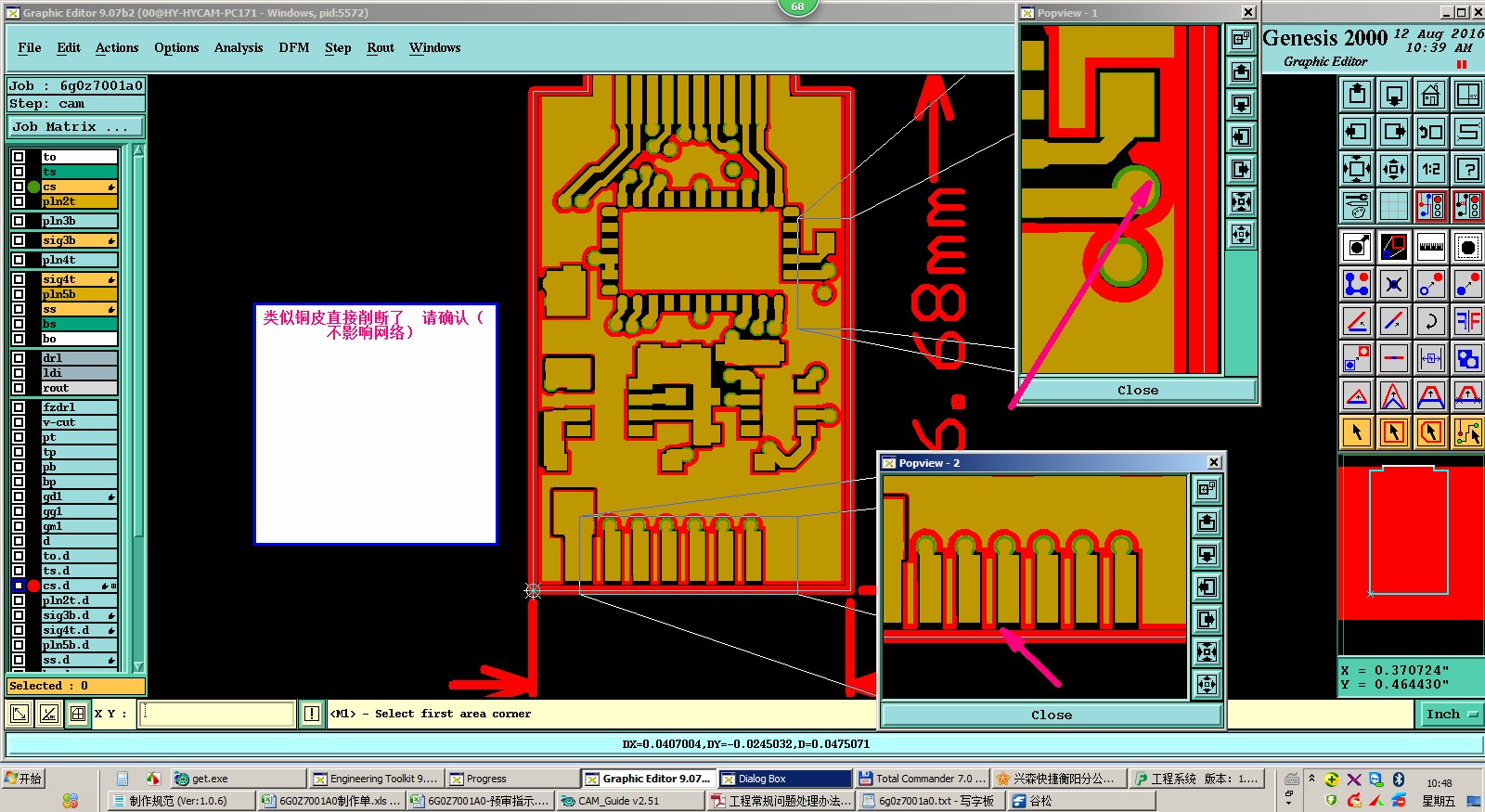
Task: Toggle the 'cs' layer checkbox
Action: 19,187
